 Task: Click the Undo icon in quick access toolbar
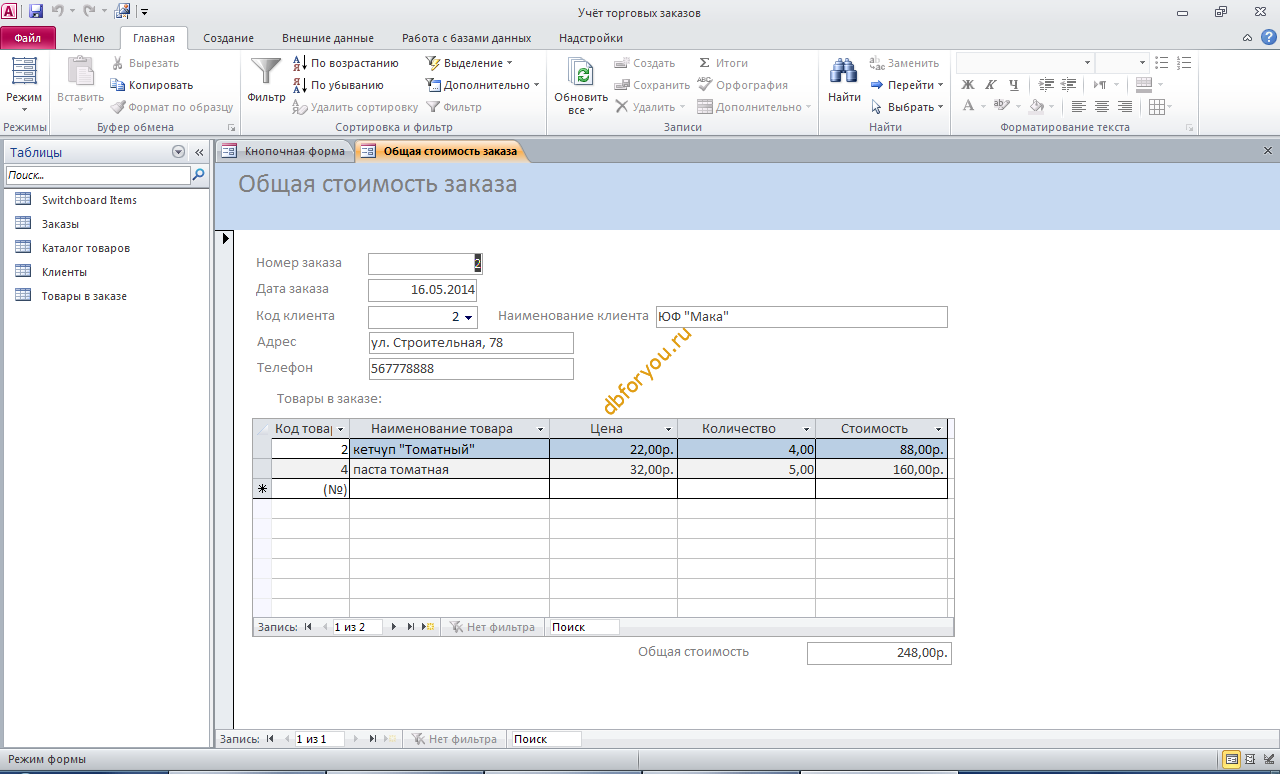coord(58,12)
